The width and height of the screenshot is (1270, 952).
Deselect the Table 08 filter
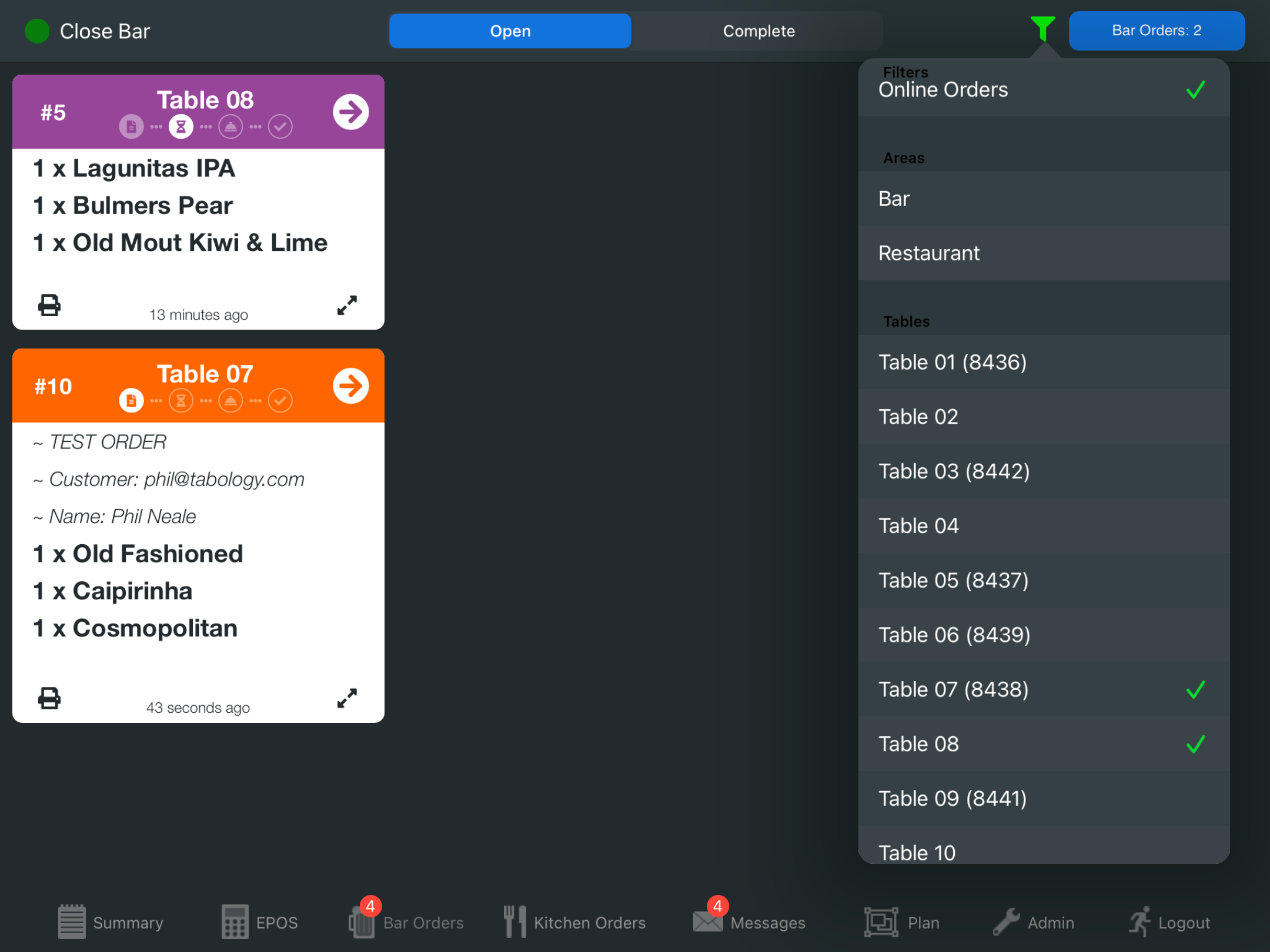click(x=1044, y=744)
